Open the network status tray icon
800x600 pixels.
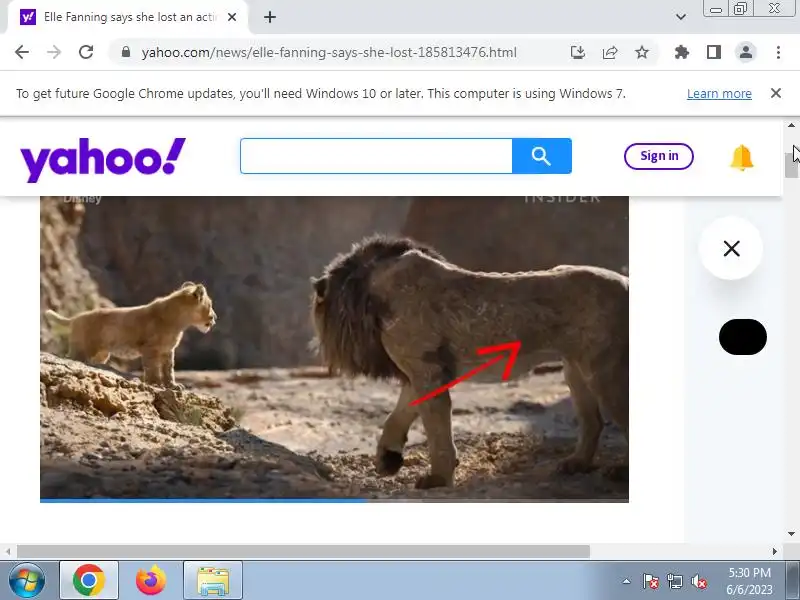(x=674, y=581)
